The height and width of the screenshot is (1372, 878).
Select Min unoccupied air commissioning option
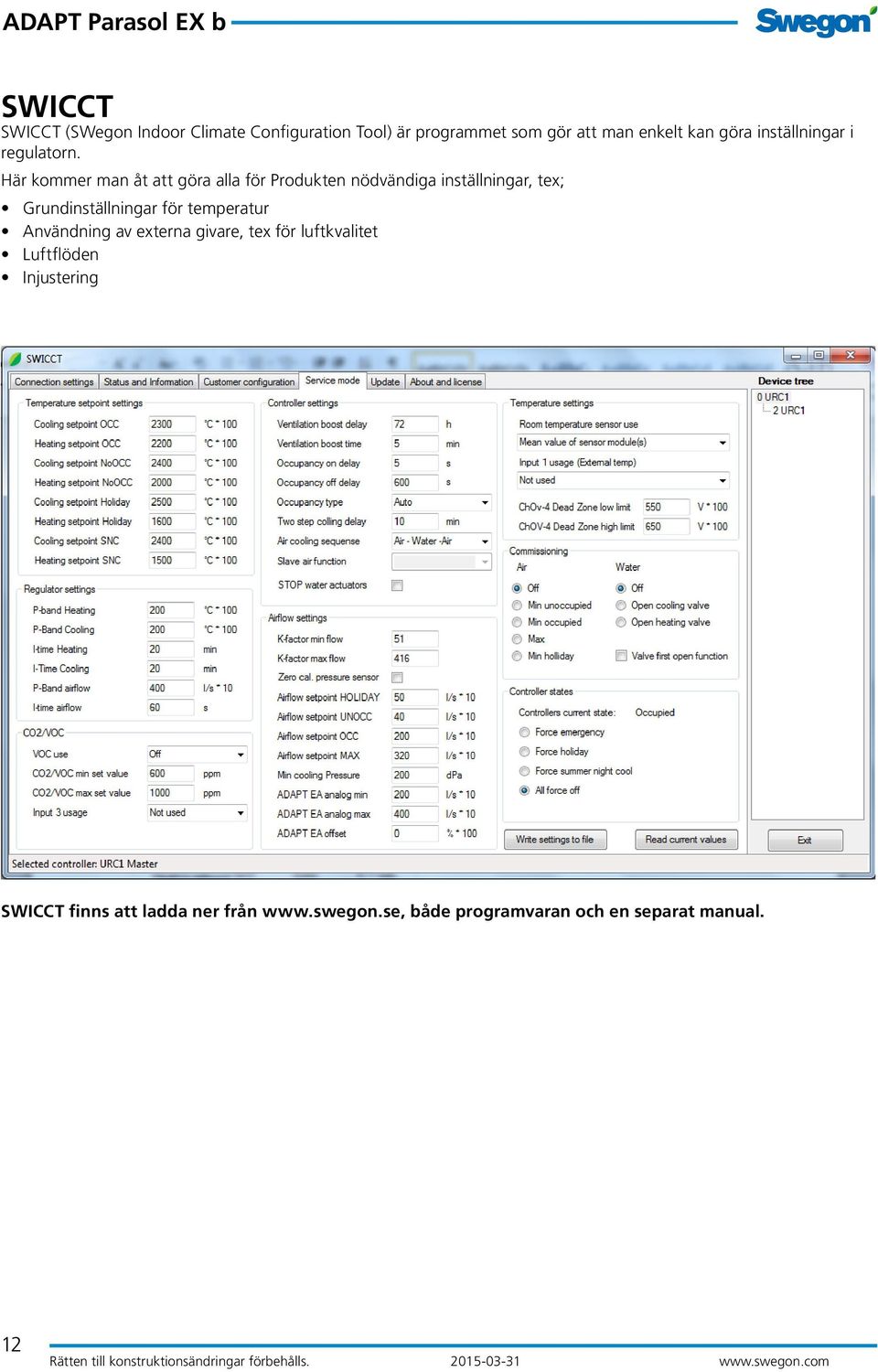point(517,606)
